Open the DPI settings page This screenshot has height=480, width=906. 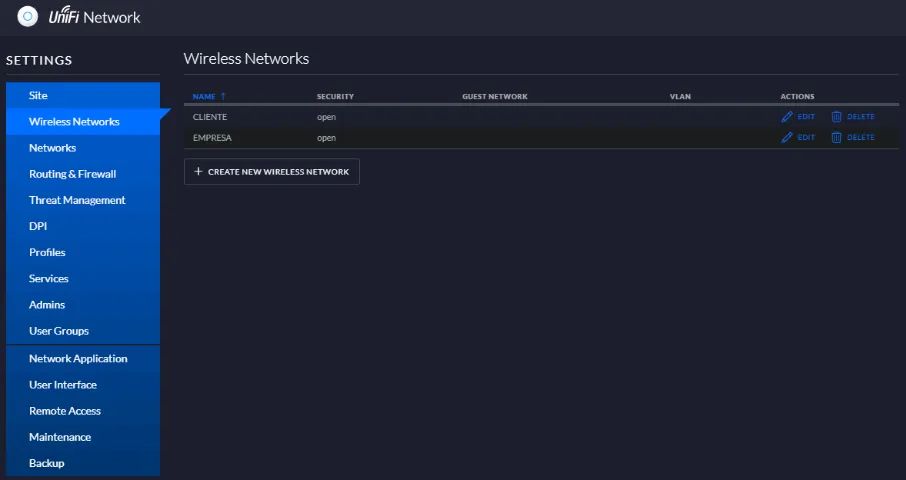pyautogui.click(x=38, y=226)
